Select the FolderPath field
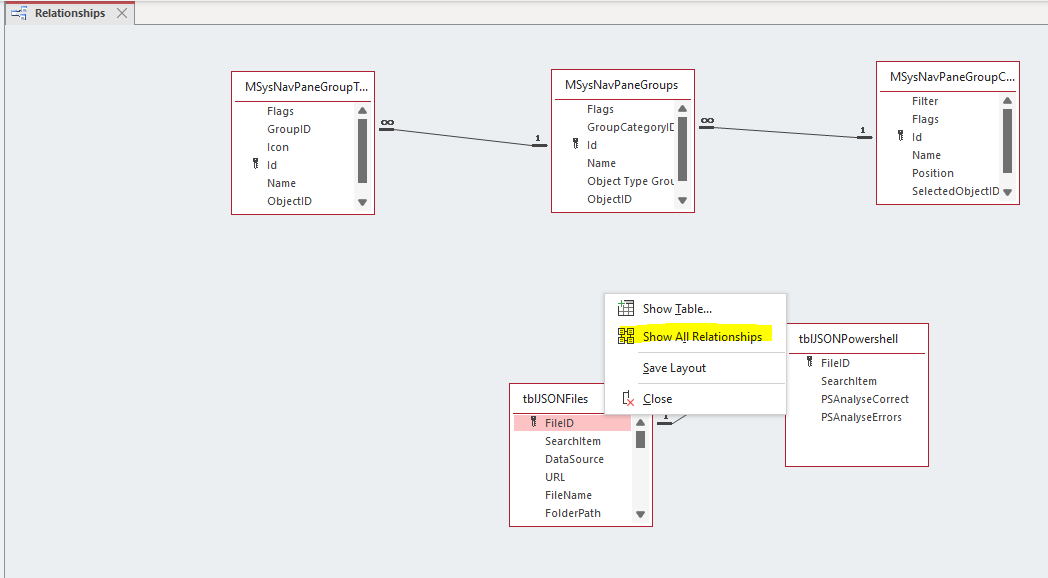Screen dimensions: 1048x578 573,513
